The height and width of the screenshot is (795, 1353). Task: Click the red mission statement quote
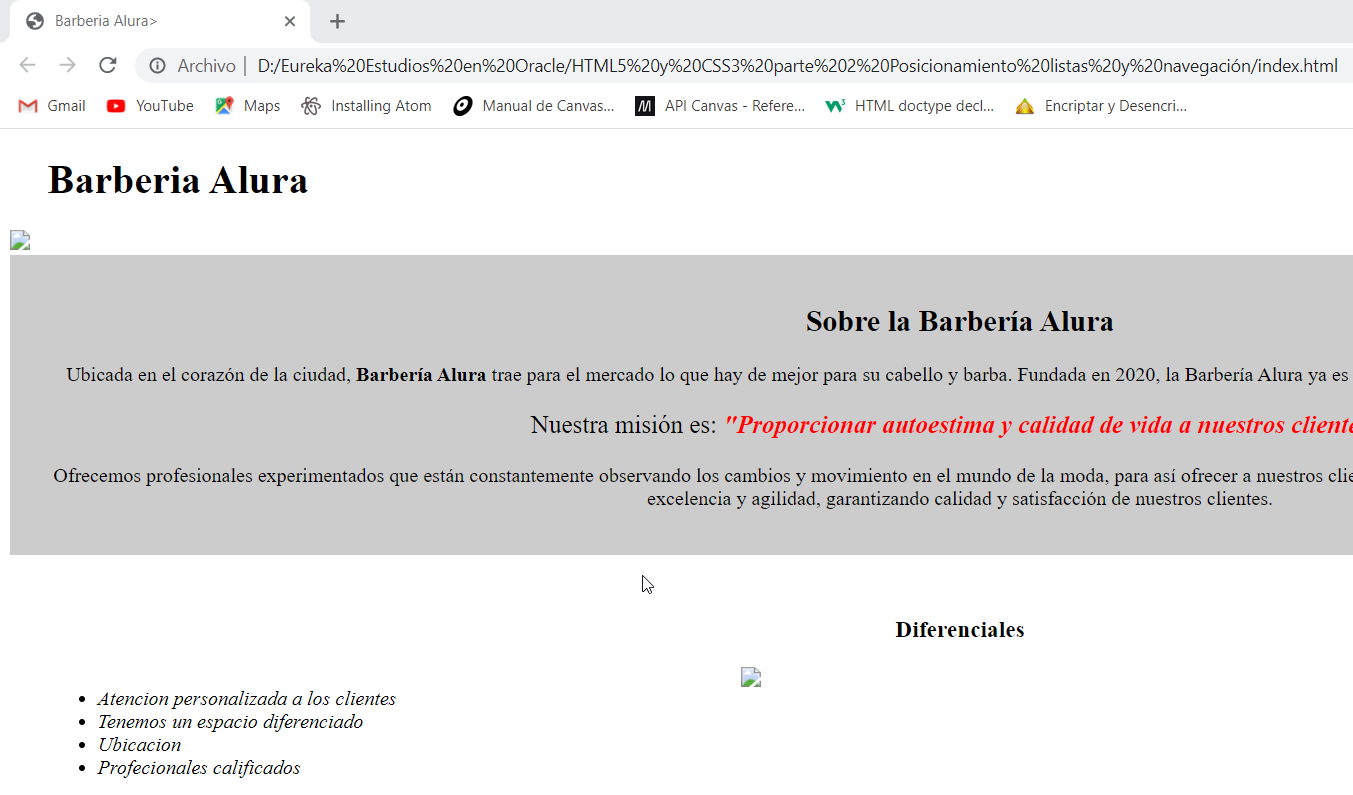[1038, 425]
